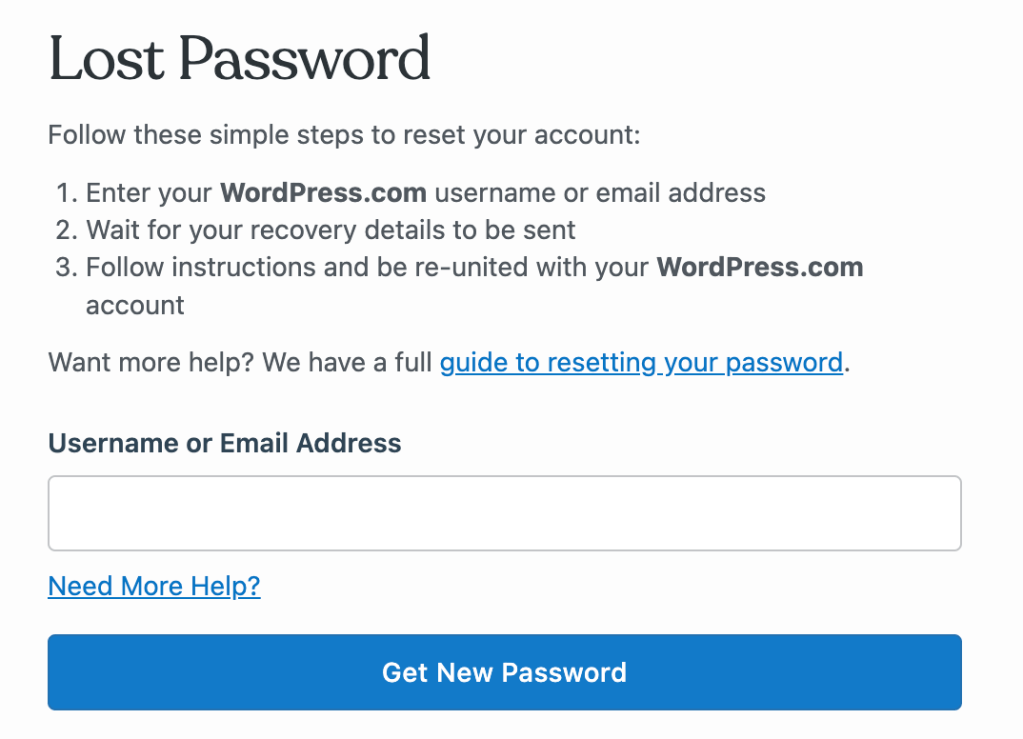
Task: Click the Need More Help? link
Action: pyautogui.click(x=154, y=586)
